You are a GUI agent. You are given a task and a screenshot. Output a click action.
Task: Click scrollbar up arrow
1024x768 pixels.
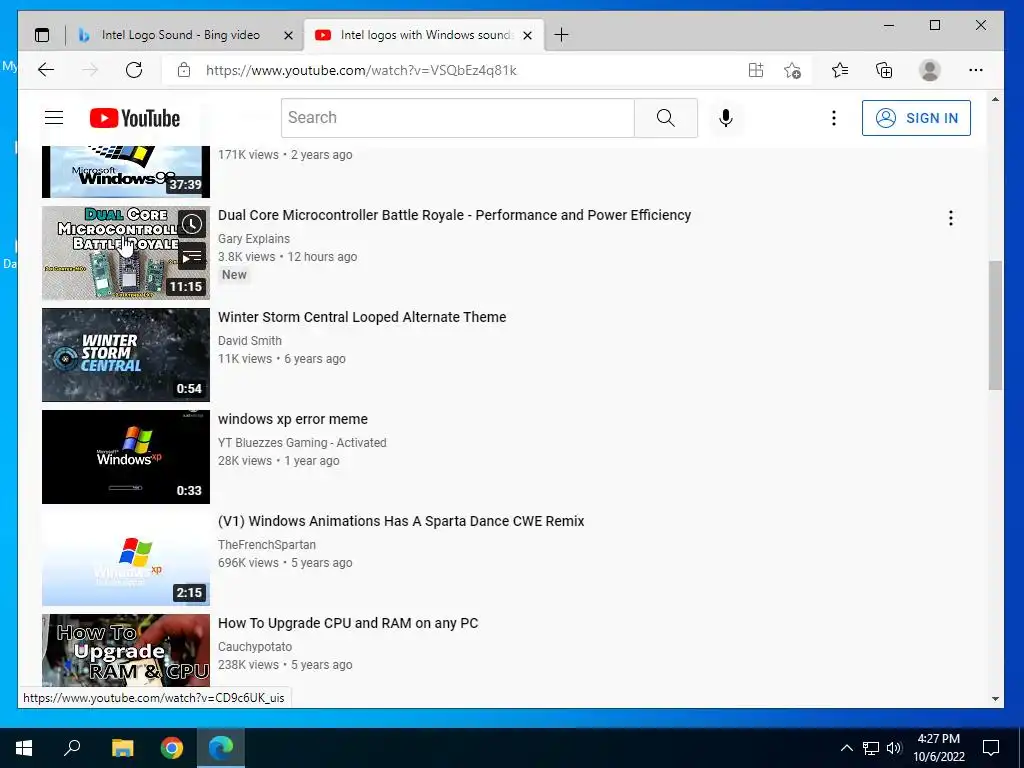995,100
